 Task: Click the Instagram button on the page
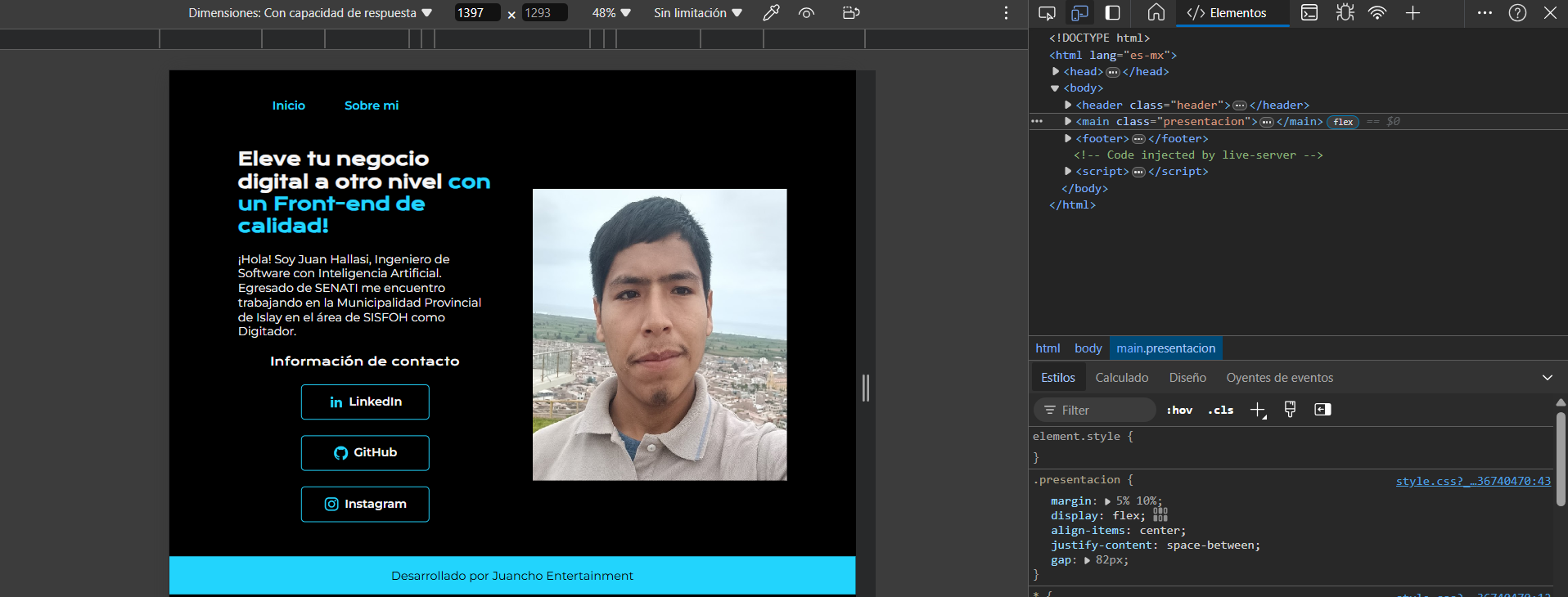[x=365, y=504]
